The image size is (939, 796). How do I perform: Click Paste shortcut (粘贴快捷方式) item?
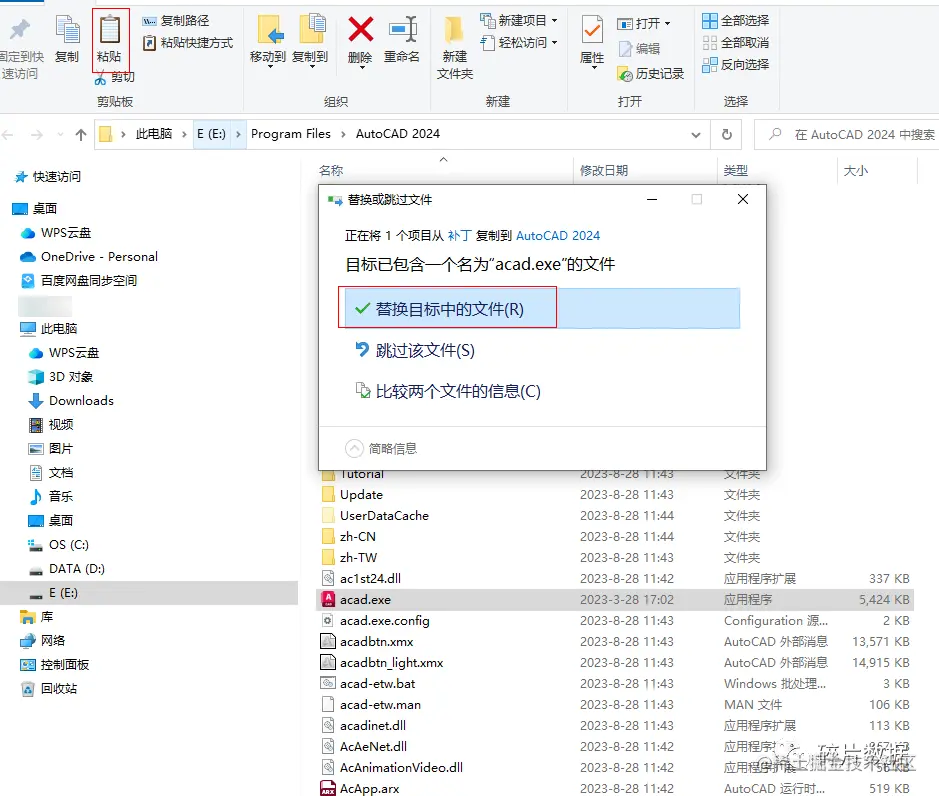pos(188,43)
